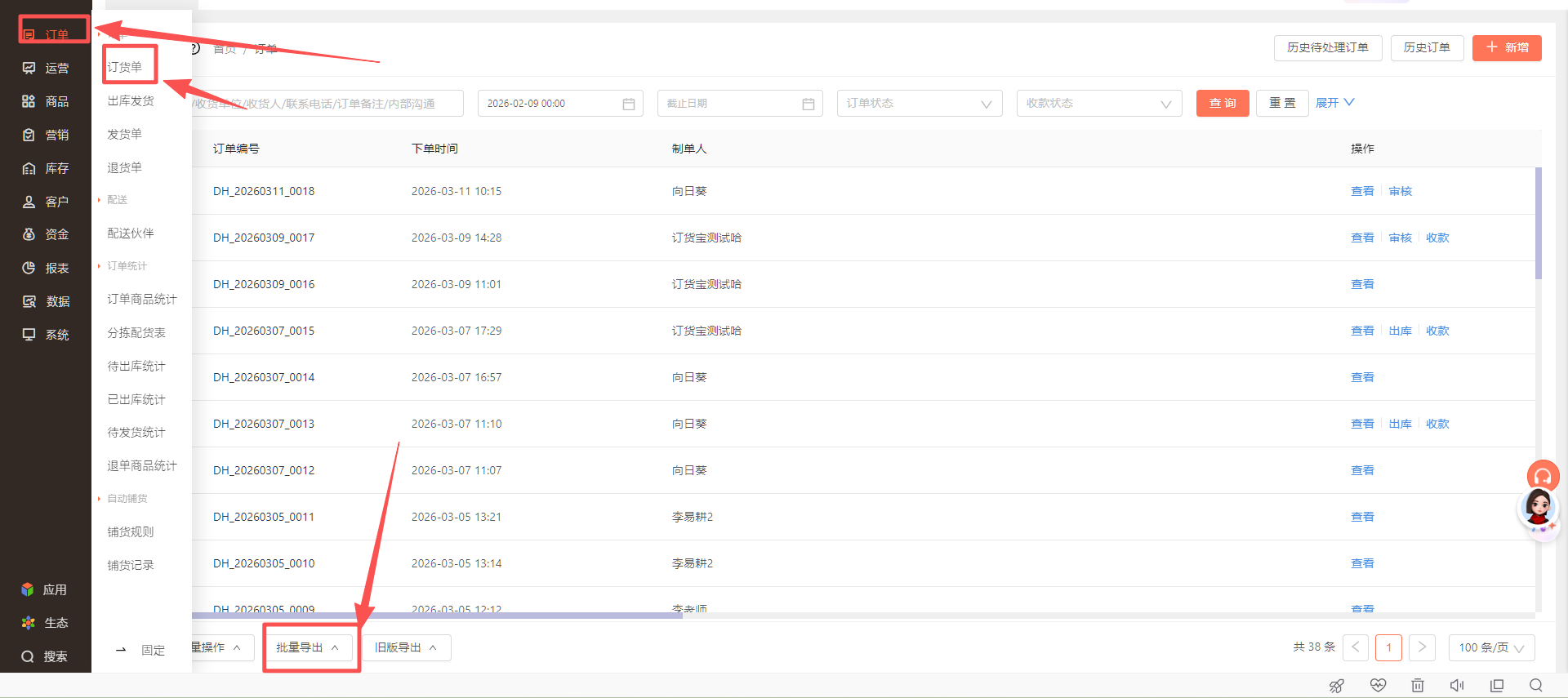This screenshot has width=1568, height=698.
Task: Click the 重置 button
Action: point(1282,104)
